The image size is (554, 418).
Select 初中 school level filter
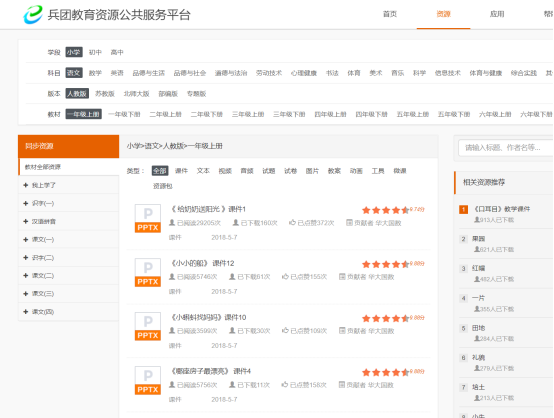coord(95,52)
